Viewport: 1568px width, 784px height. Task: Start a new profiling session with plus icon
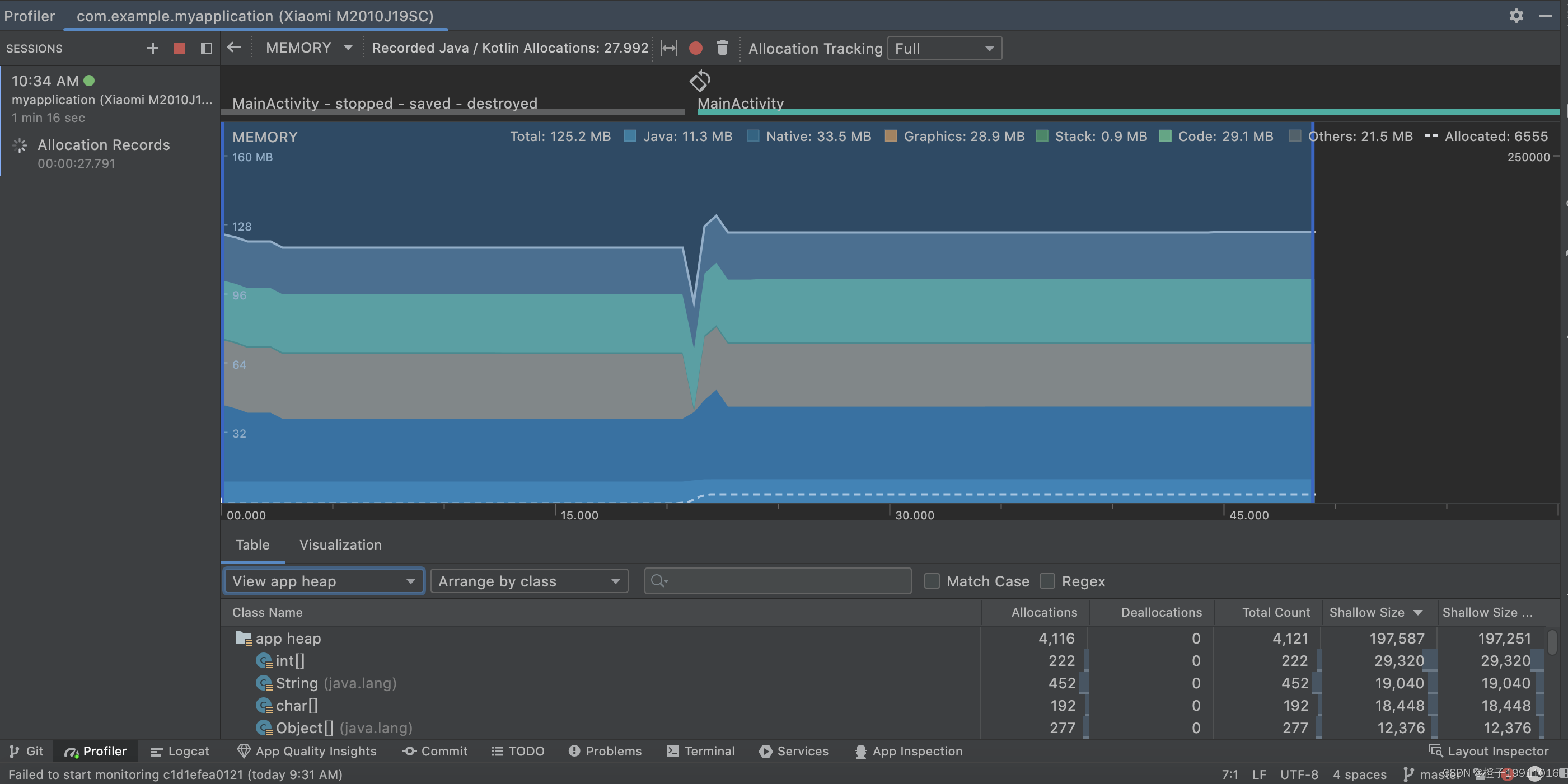152,48
